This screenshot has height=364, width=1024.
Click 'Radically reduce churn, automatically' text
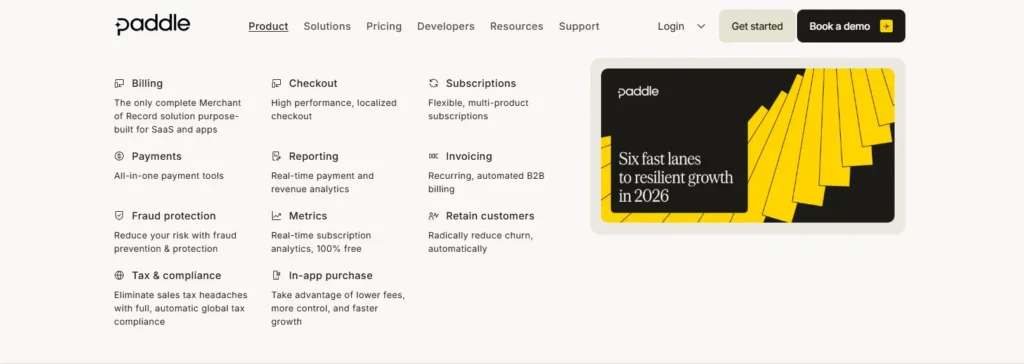(480, 242)
